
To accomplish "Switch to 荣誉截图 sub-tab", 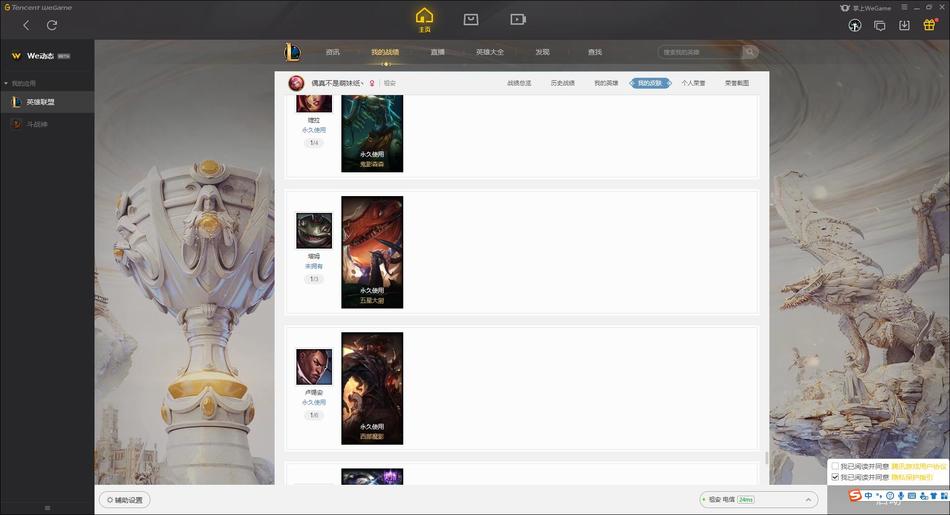I will (x=737, y=83).
